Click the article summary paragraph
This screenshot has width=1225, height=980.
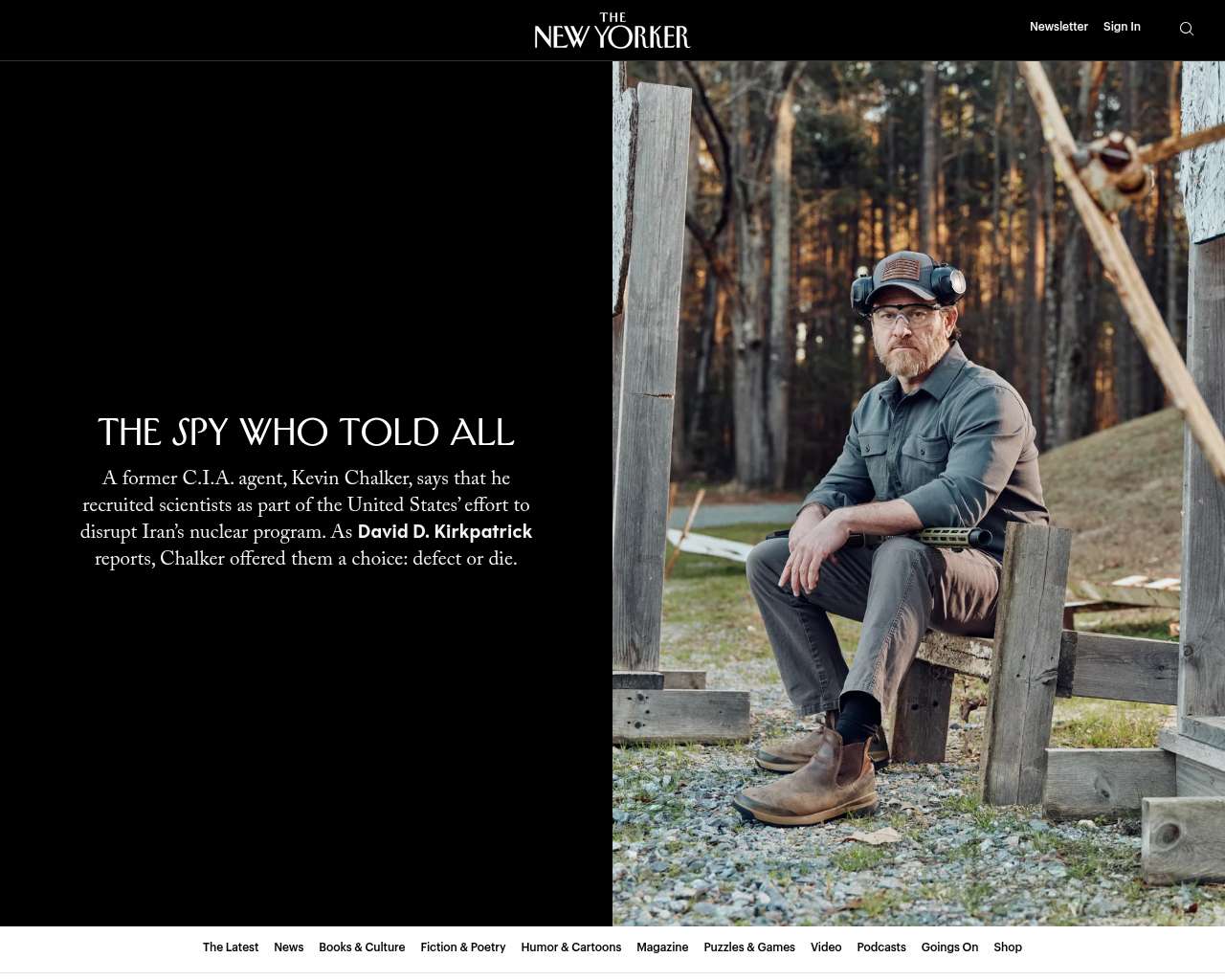click(306, 520)
